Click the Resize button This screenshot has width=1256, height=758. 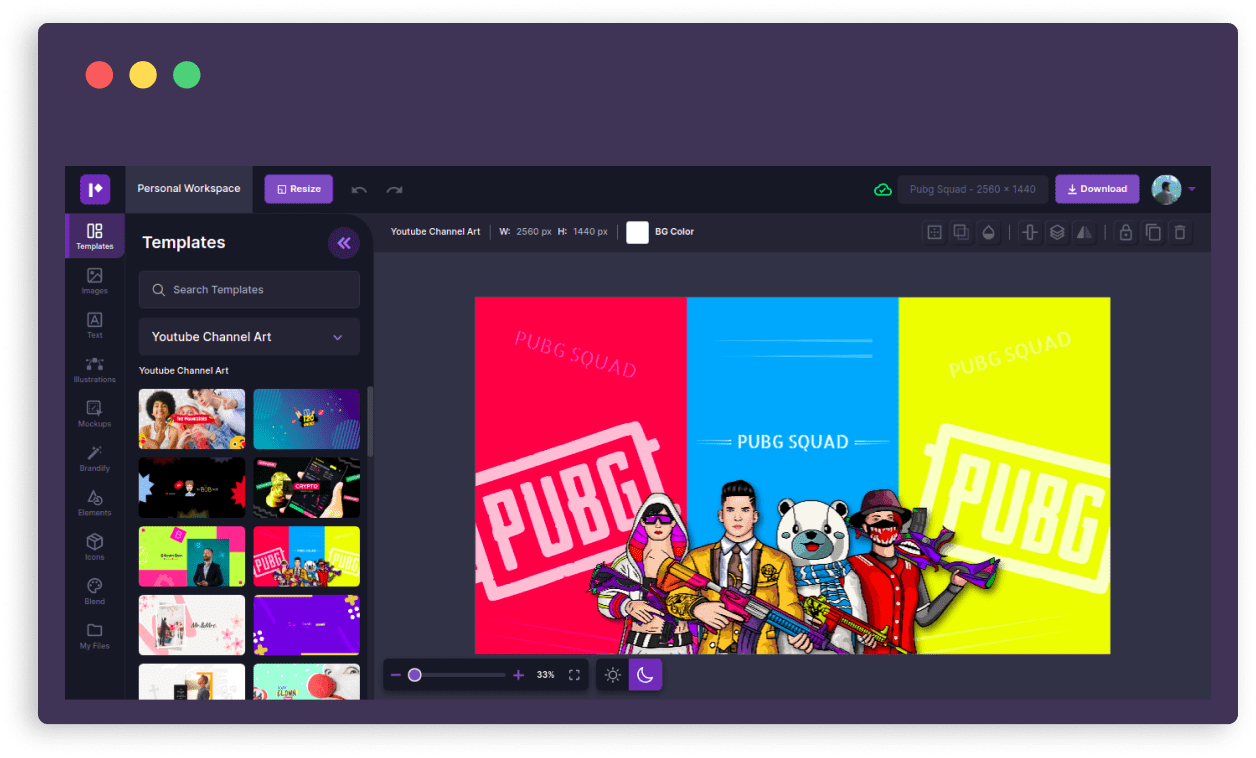tap(298, 189)
